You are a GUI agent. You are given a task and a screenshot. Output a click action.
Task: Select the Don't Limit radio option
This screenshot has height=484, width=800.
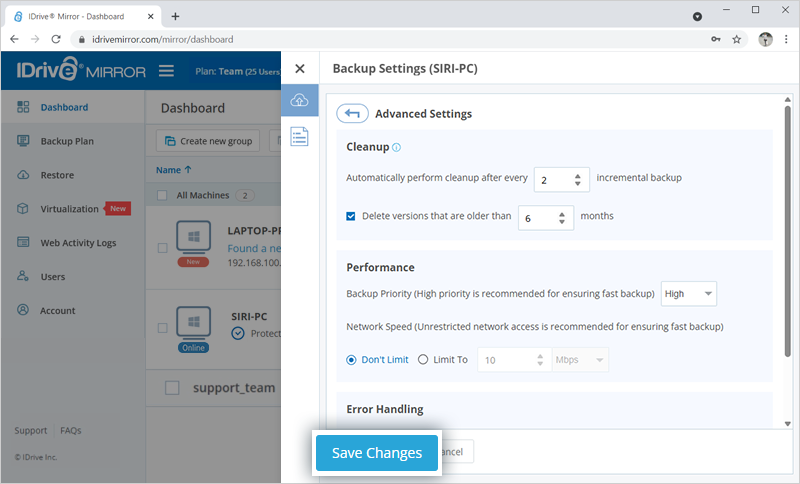pos(351,360)
